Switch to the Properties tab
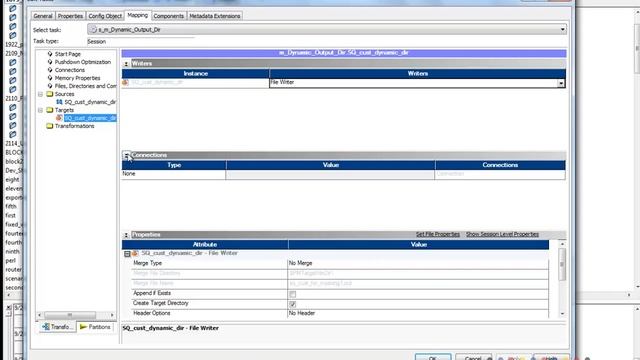 tap(70, 16)
